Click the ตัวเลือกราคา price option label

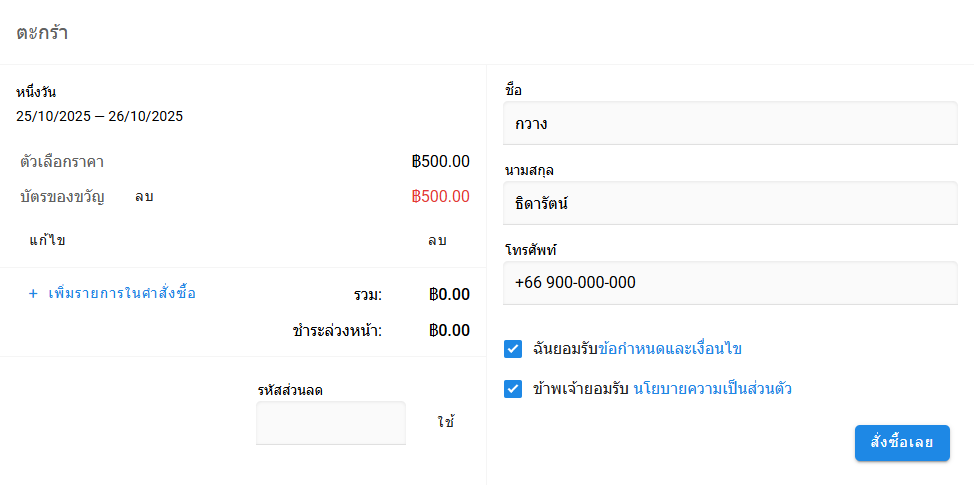click(62, 162)
